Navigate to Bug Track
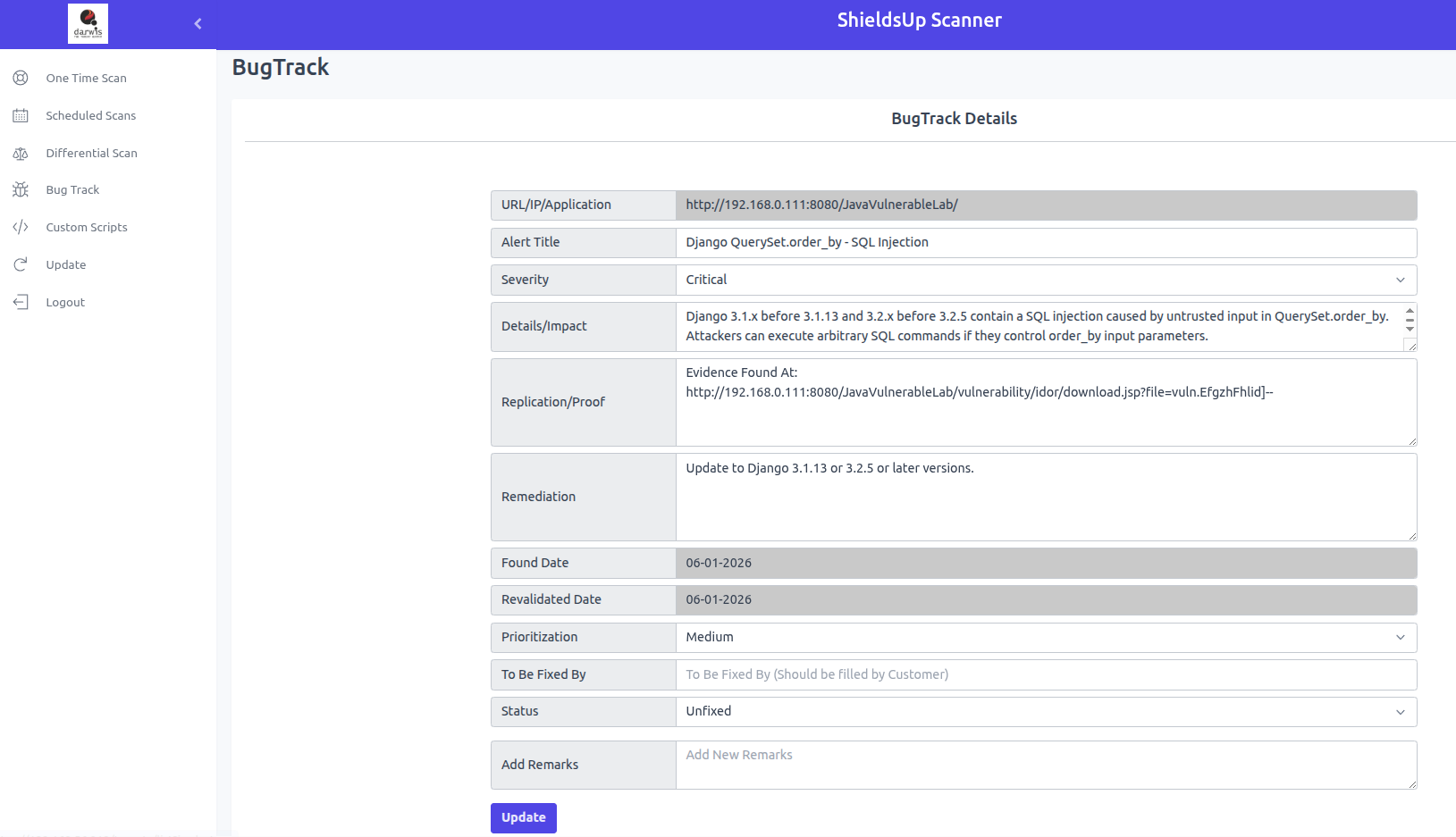Screen dimensions: 1456x837 coord(72,189)
